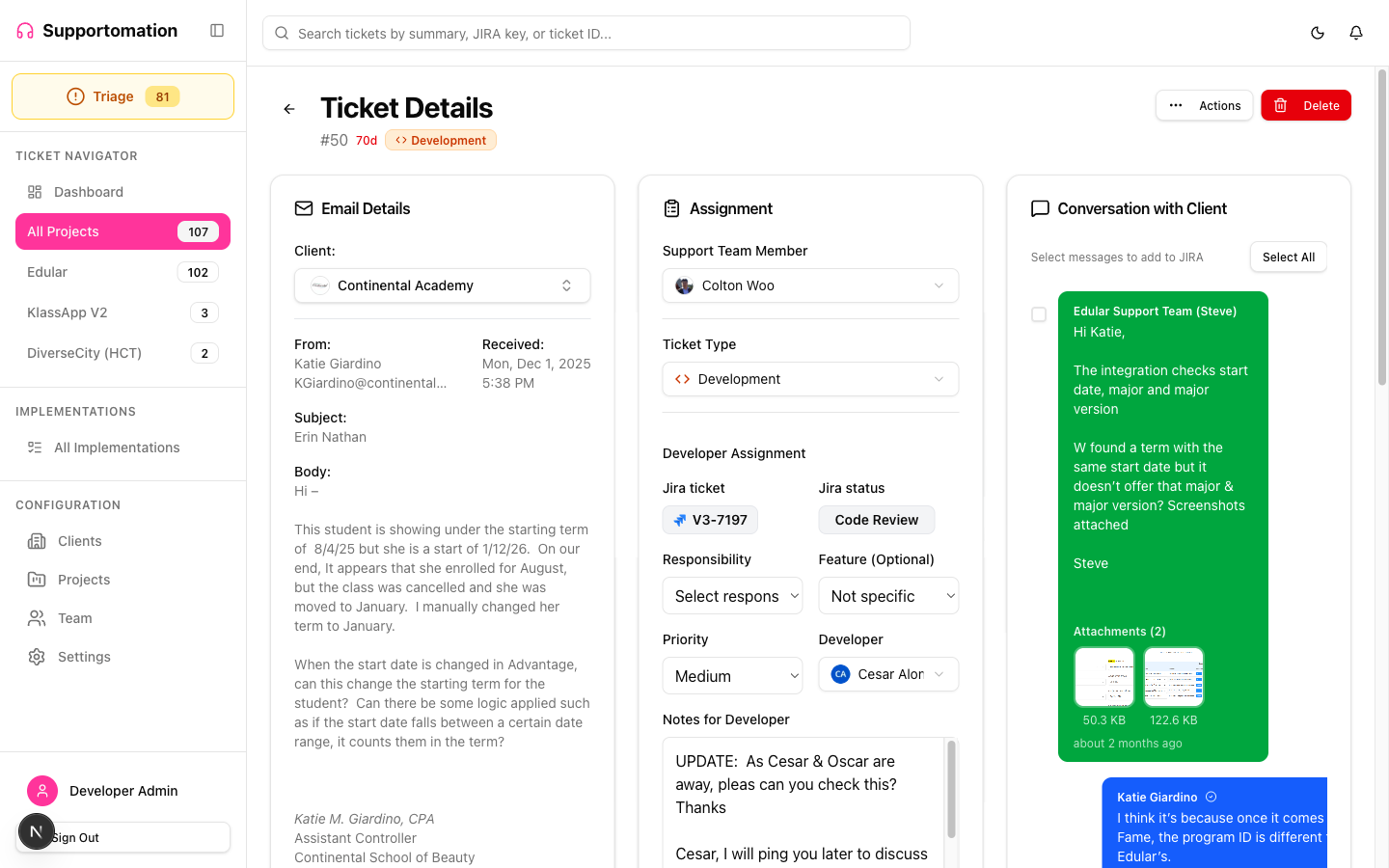Open the 50.3 KB attachment thumbnail
Image resolution: width=1389 pixels, height=868 pixels.
(1103, 677)
